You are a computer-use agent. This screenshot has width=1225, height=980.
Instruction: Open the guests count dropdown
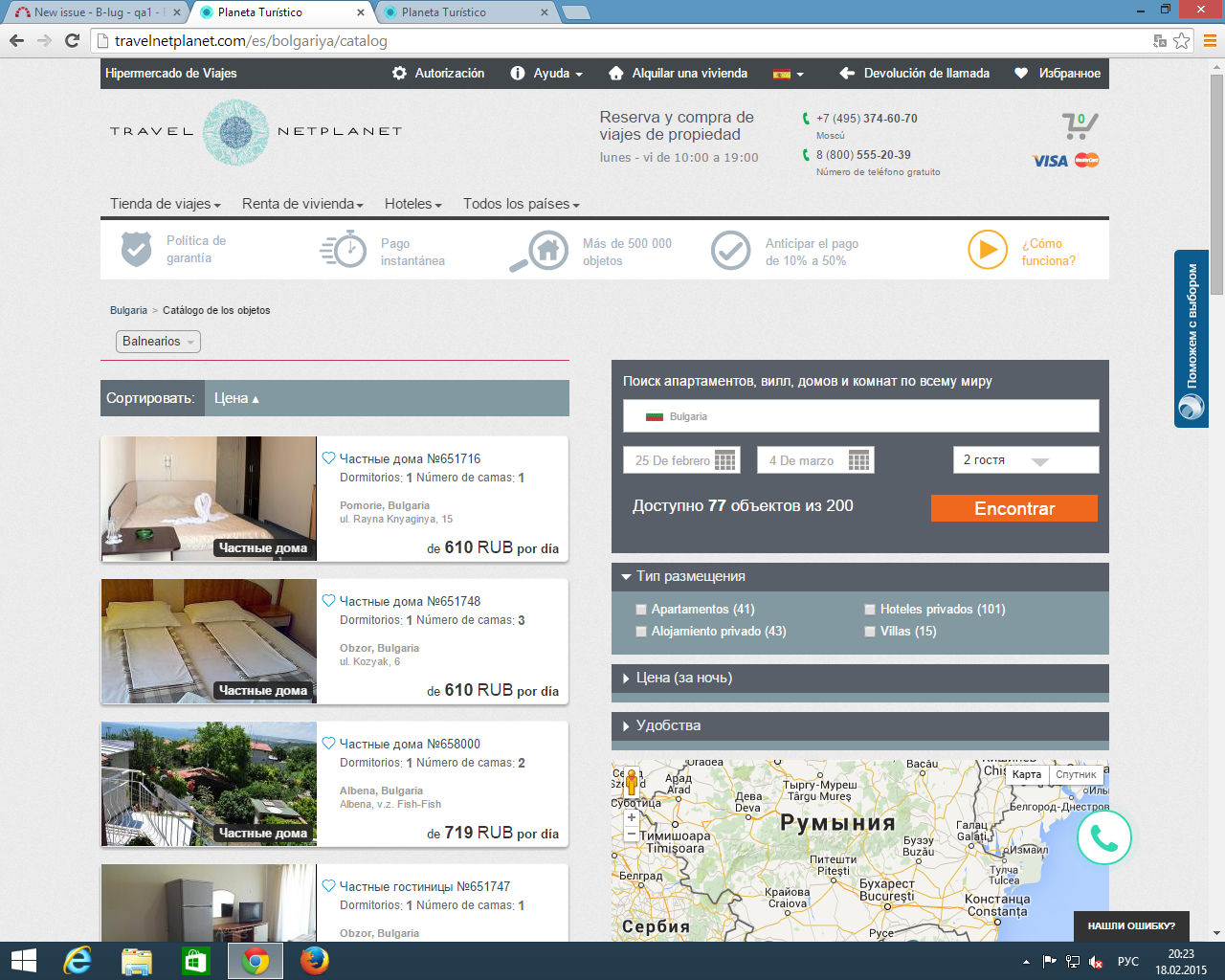1025,460
